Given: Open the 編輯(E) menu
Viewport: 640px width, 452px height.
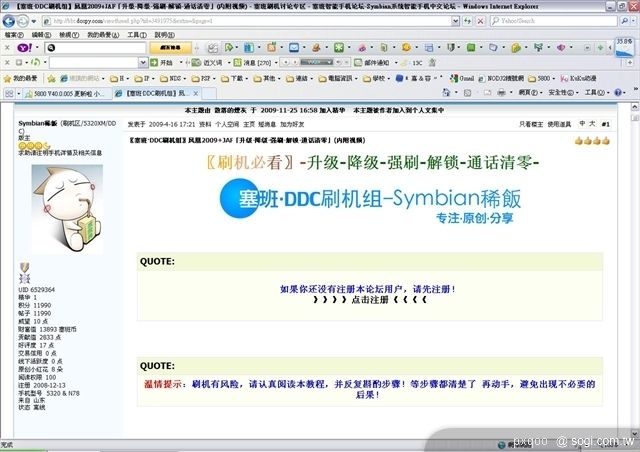Looking at the screenshot, I should [x=41, y=35].
